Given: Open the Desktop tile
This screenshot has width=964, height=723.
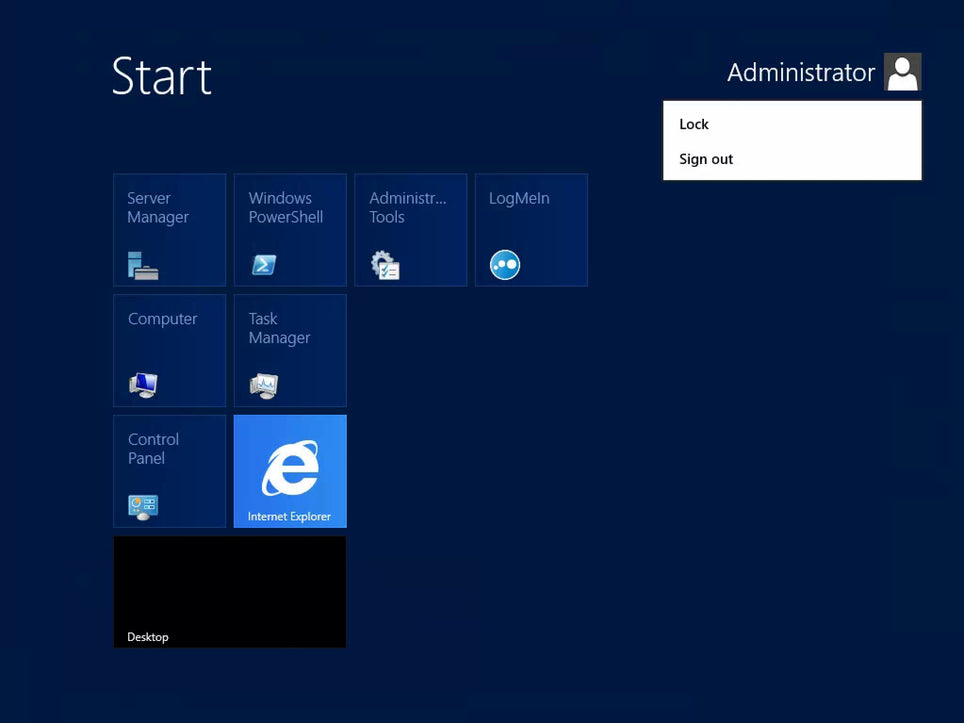Looking at the screenshot, I should tap(230, 591).
